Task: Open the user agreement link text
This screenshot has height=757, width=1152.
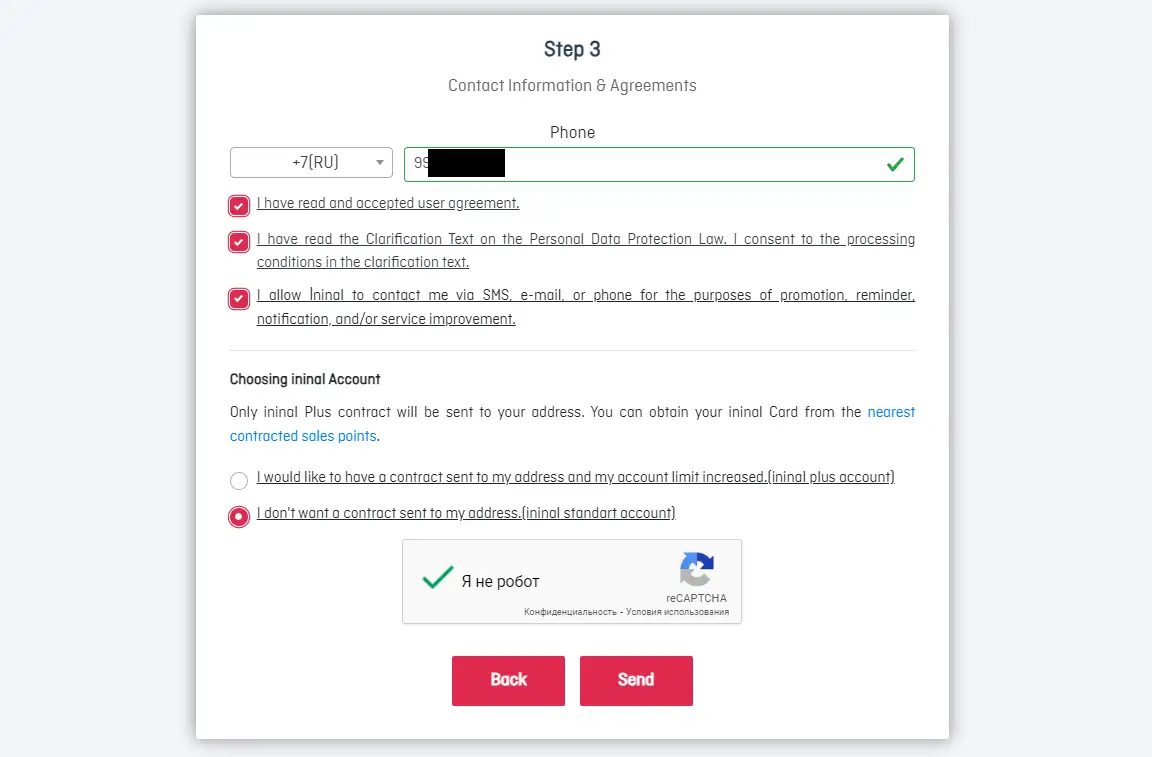Action: pyautogui.click(x=388, y=203)
